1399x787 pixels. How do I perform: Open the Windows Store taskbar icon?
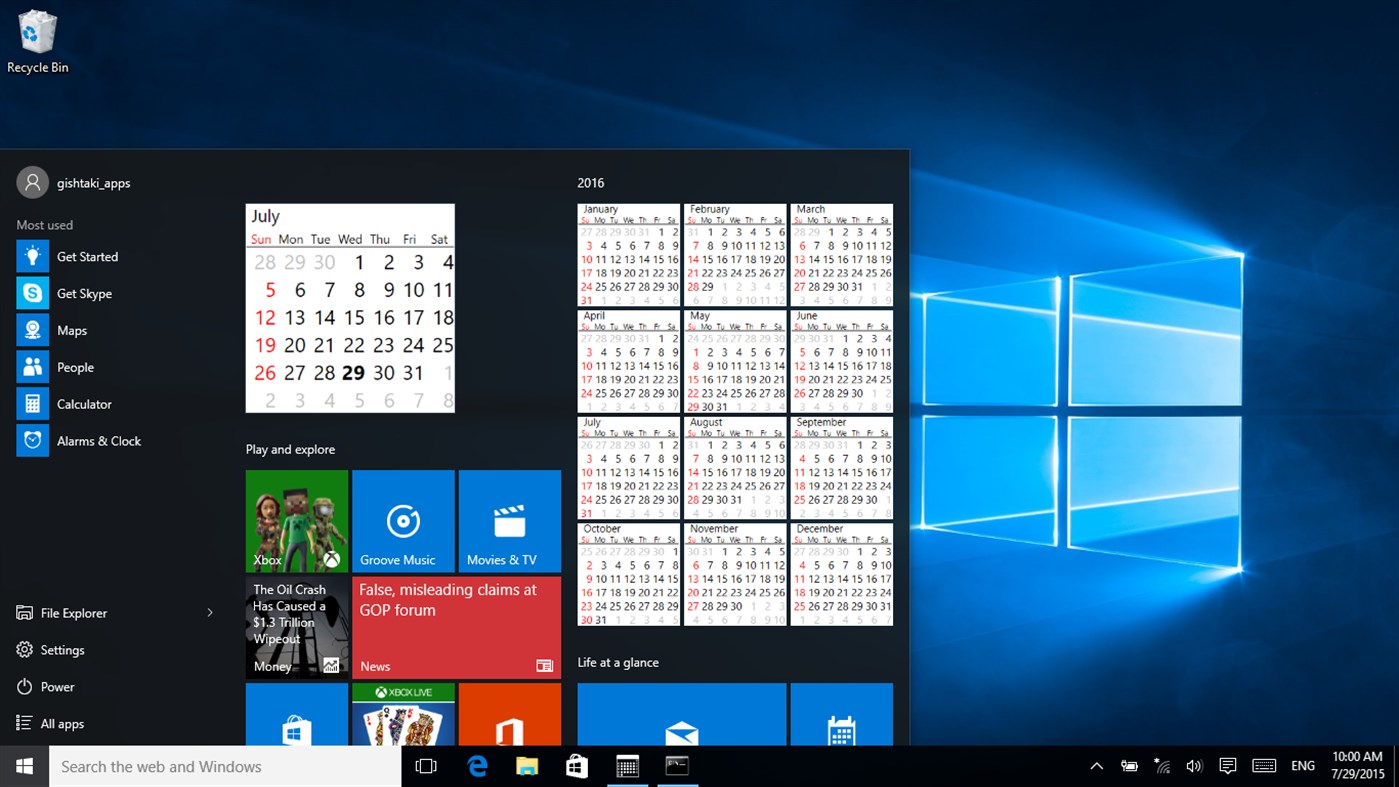[577, 765]
